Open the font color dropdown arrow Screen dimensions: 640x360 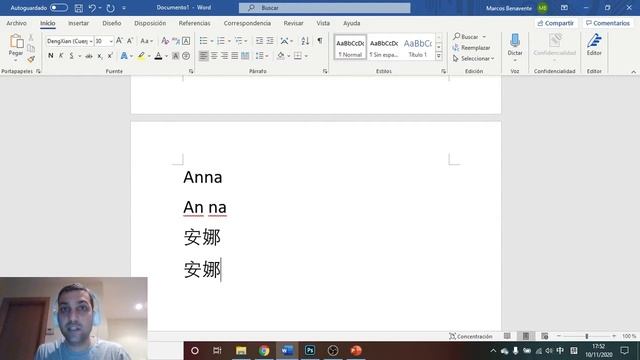pyautogui.click(x=166, y=56)
